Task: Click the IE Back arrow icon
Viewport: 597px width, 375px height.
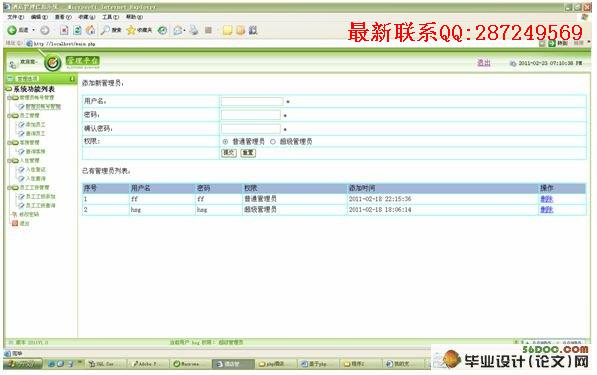Action: click(12, 30)
